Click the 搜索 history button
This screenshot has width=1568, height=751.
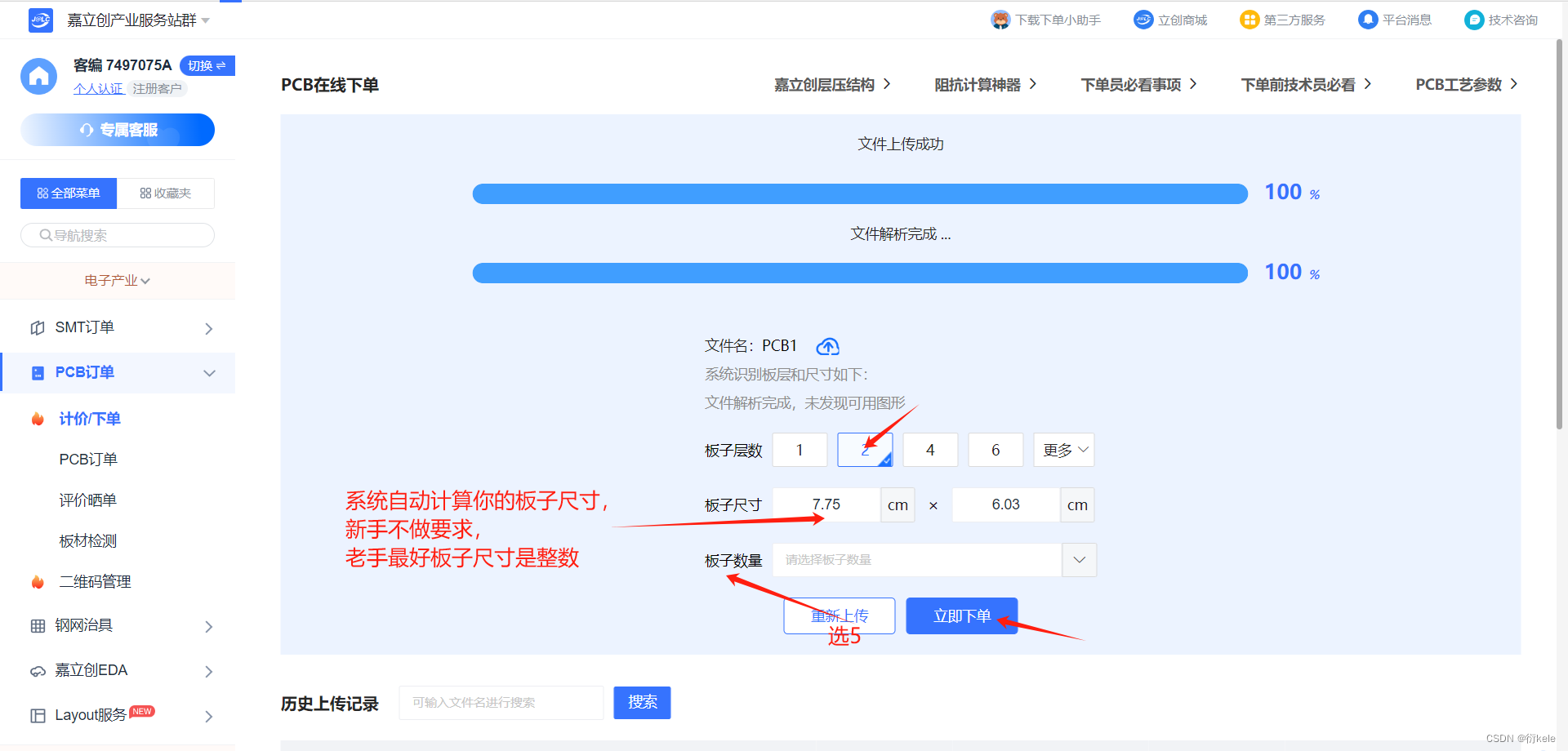tap(643, 703)
